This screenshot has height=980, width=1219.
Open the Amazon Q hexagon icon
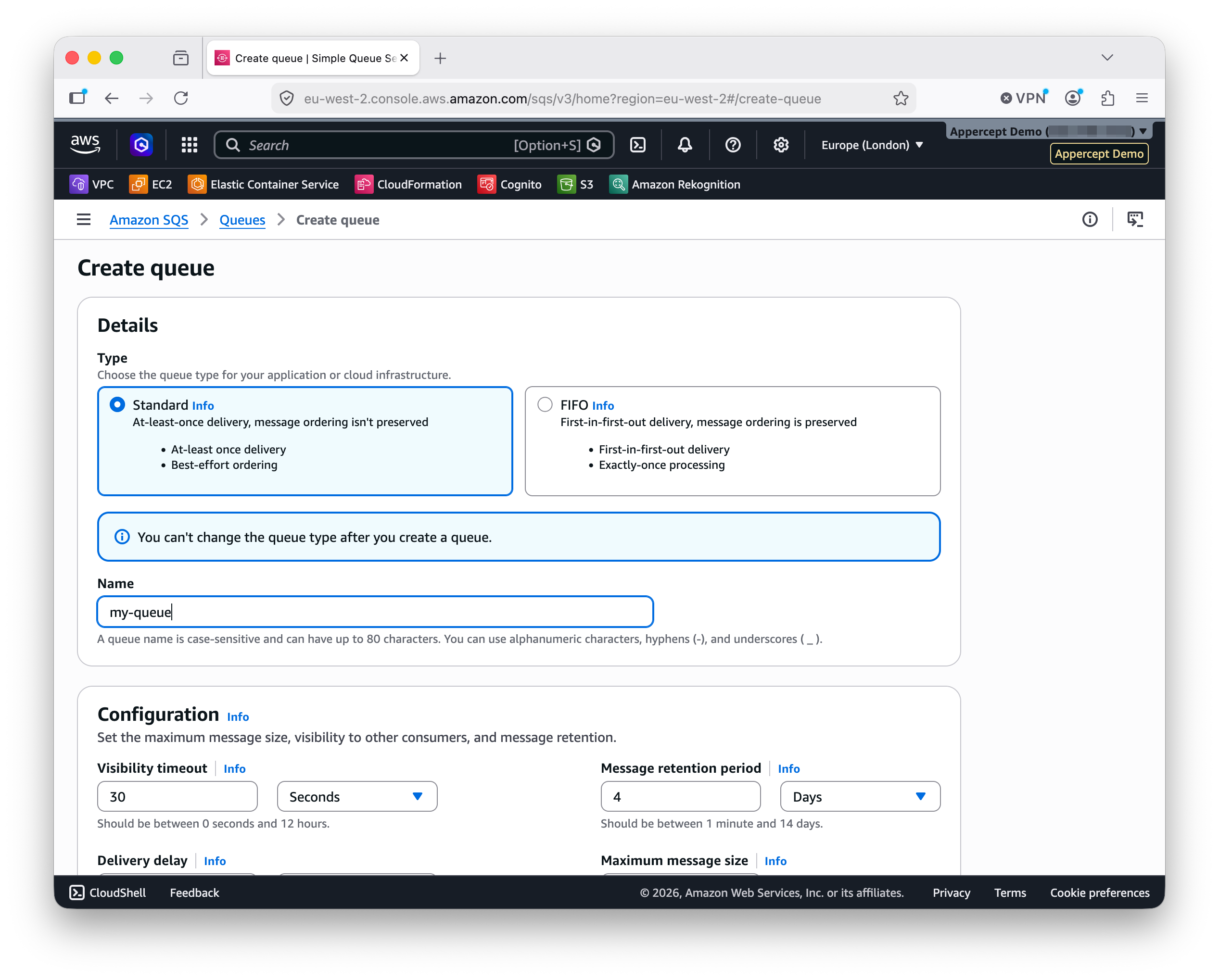coord(141,145)
